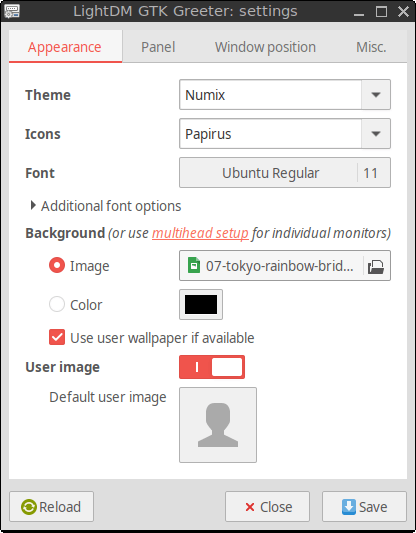This screenshot has height=533, width=416.
Task: Click the Close button
Action: click(267, 506)
